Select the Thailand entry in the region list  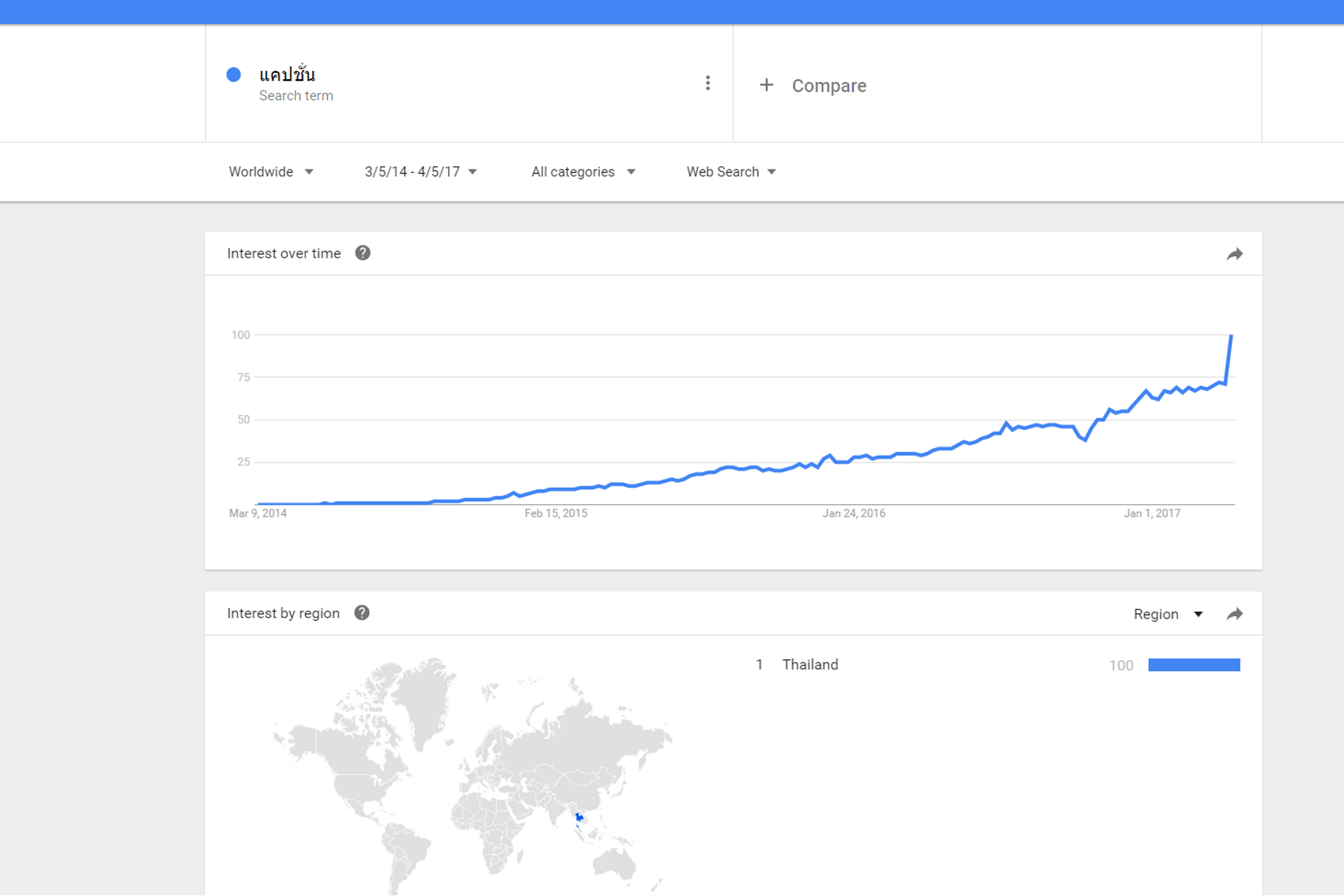pyautogui.click(x=810, y=664)
